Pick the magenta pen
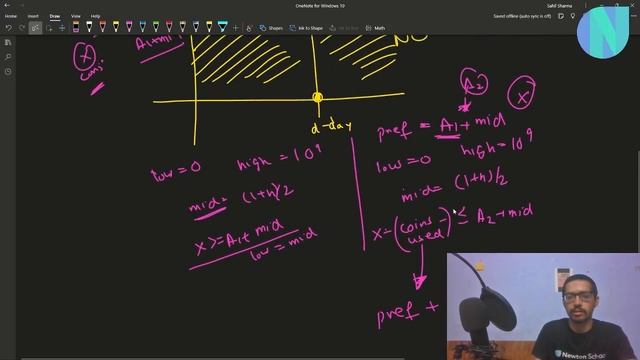The height and width of the screenshot is (360, 640). pos(129,27)
